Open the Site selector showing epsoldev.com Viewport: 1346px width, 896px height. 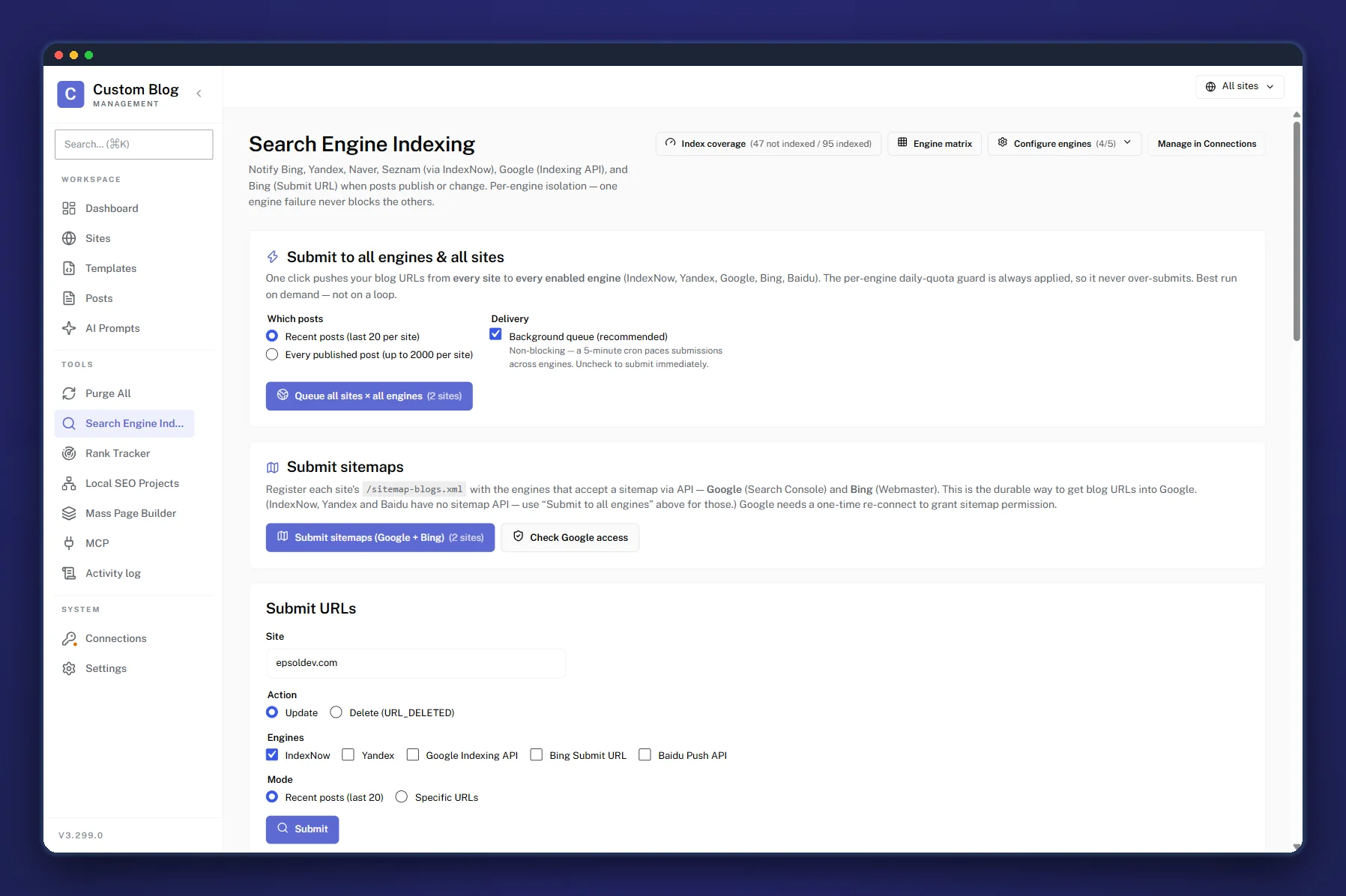pos(416,663)
